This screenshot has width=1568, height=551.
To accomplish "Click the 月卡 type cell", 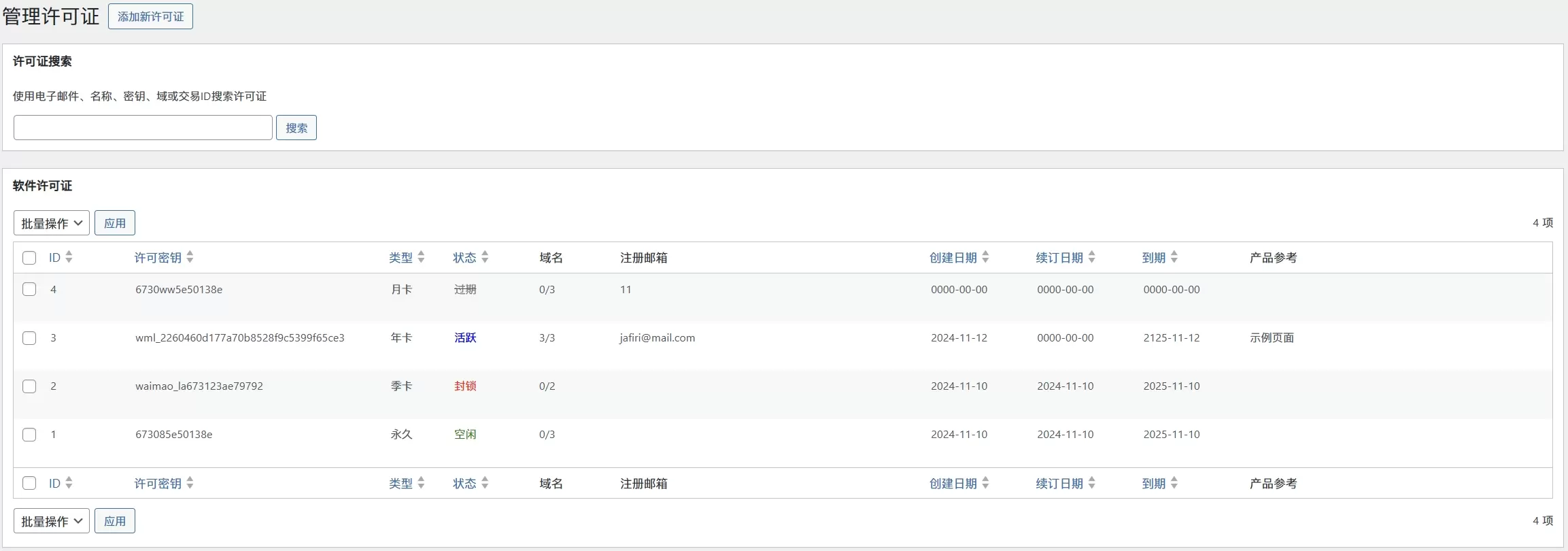I will [x=401, y=290].
